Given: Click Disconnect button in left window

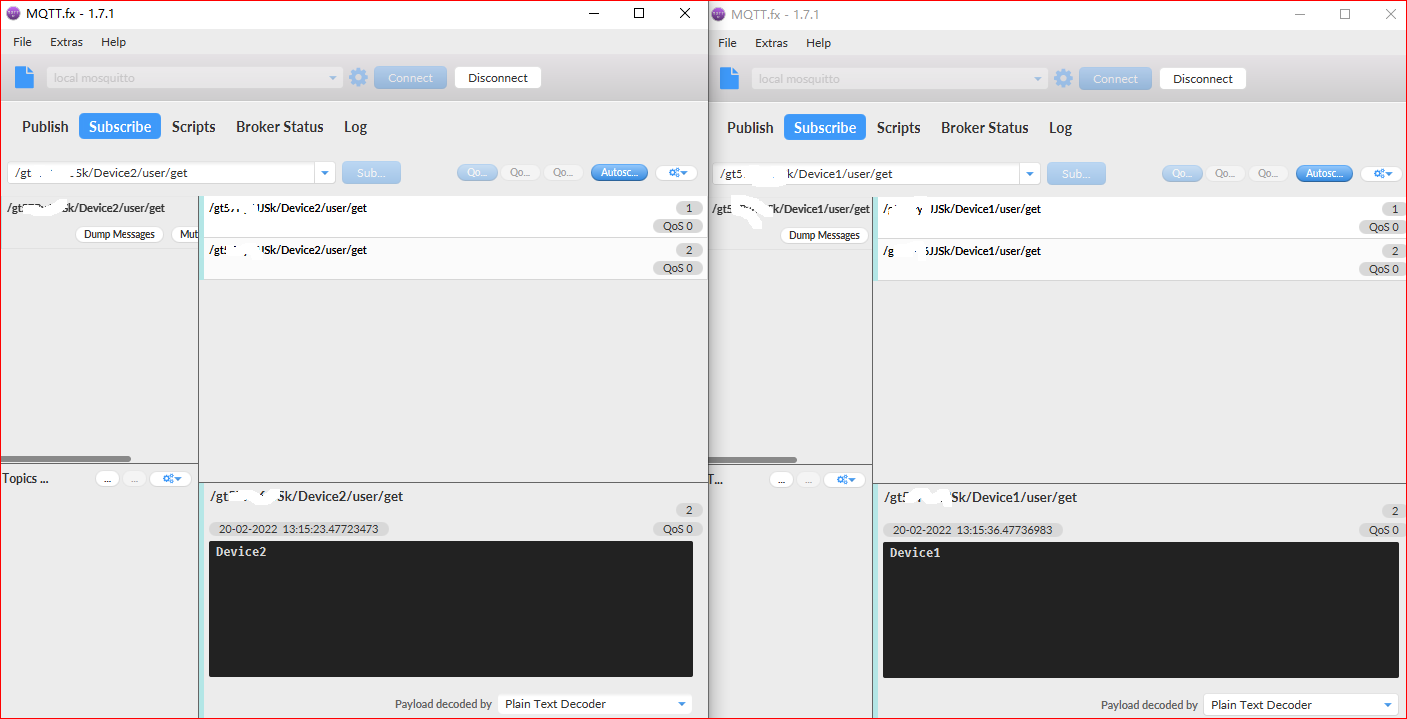Looking at the screenshot, I should tap(498, 78).
